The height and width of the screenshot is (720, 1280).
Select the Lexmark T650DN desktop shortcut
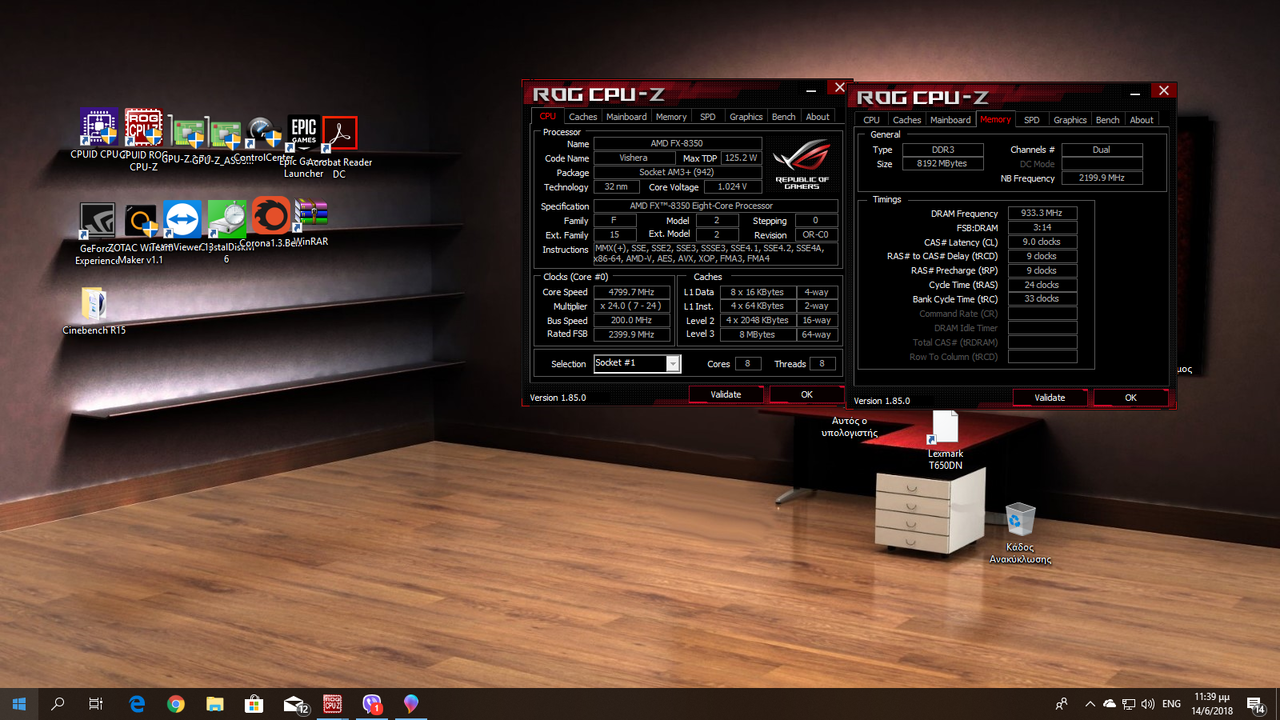[945, 442]
